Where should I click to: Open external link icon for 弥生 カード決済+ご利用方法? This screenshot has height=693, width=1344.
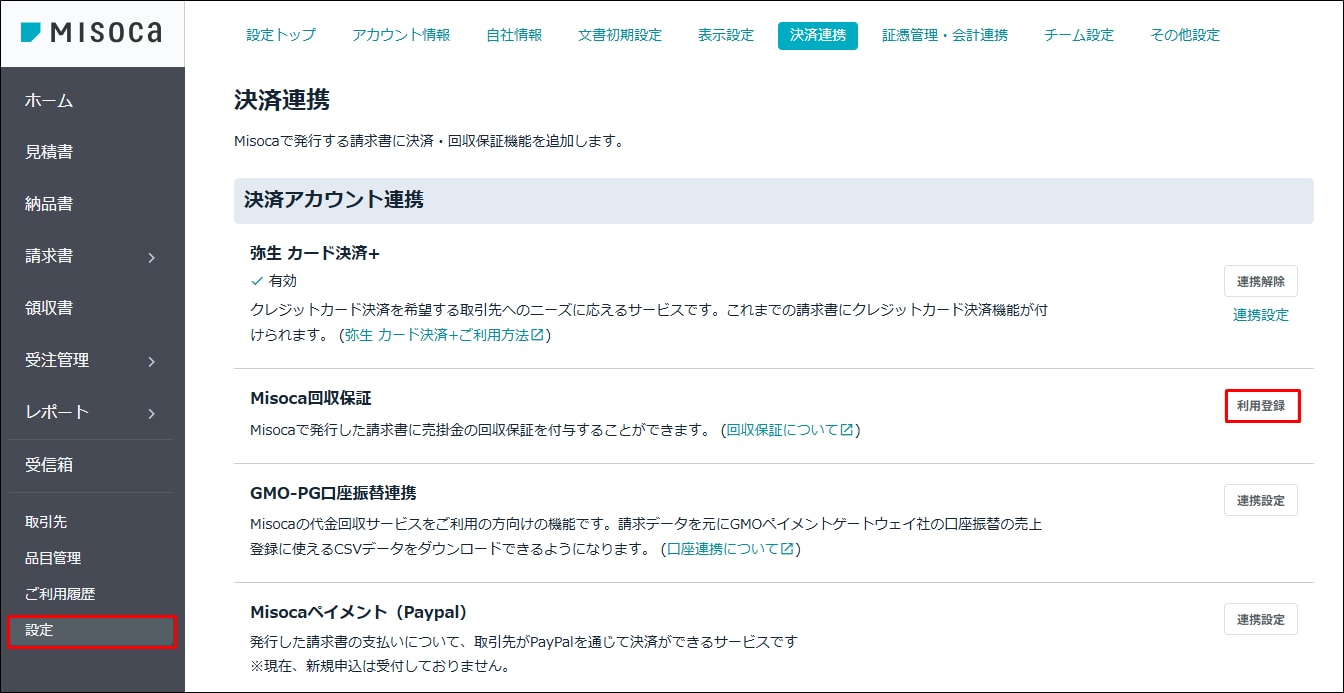[537, 336]
